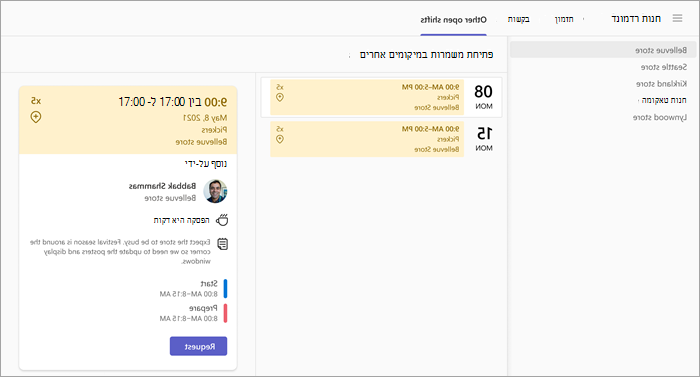This screenshot has width=700, height=377.
Task: Click the location pin icon in detail card
Action: click(x=36, y=117)
